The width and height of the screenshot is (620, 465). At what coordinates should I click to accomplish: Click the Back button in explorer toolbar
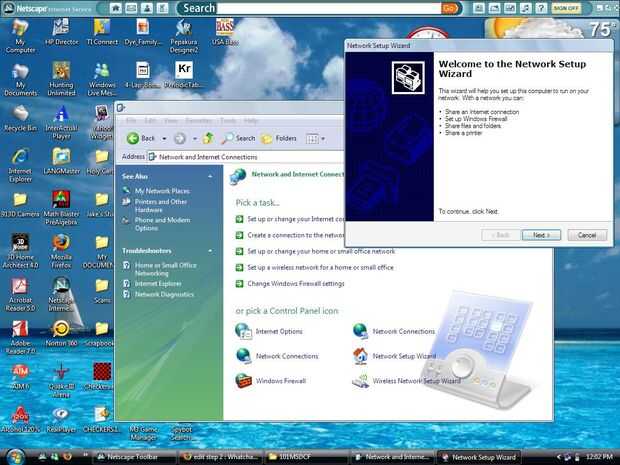tap(142, 138)
